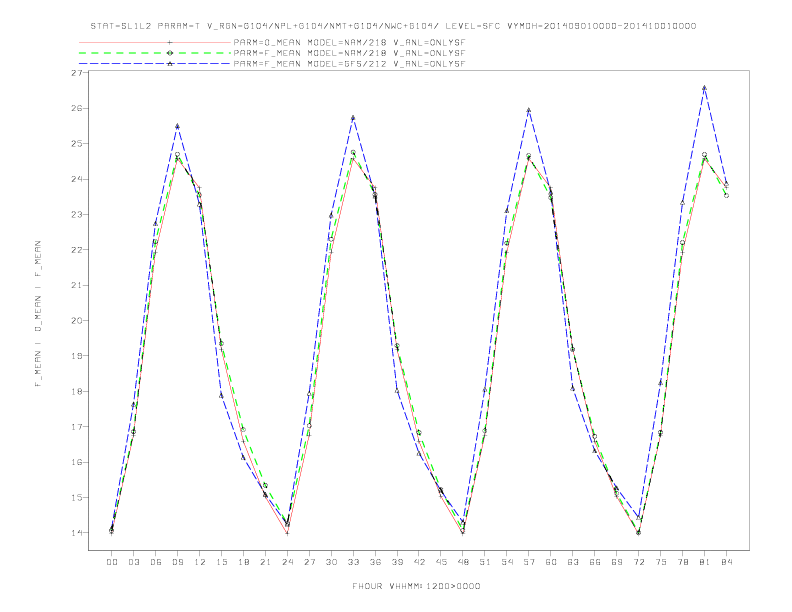Click the x-axis tick label 36

tap(375, 562)
